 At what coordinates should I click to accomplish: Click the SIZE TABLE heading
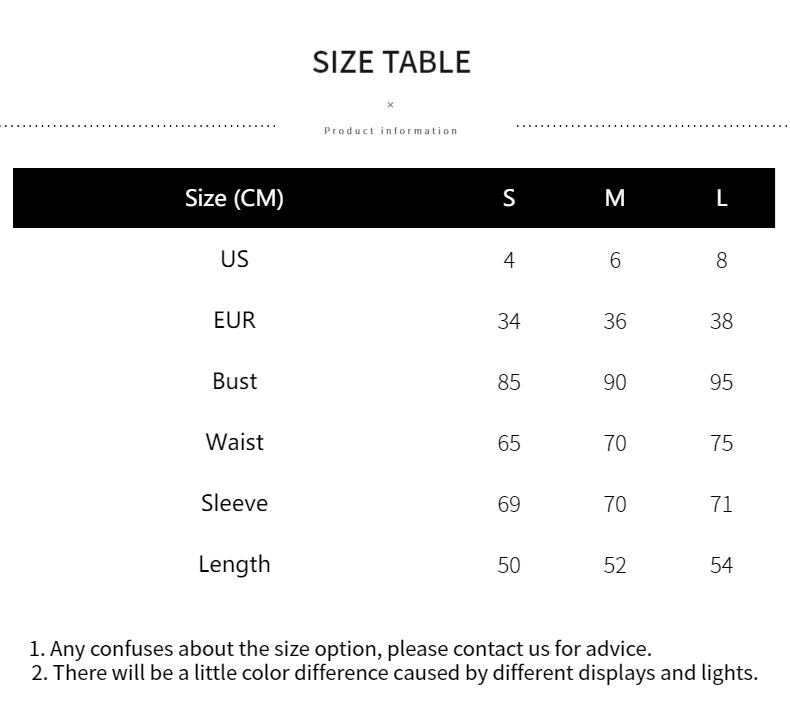point(391,62)
